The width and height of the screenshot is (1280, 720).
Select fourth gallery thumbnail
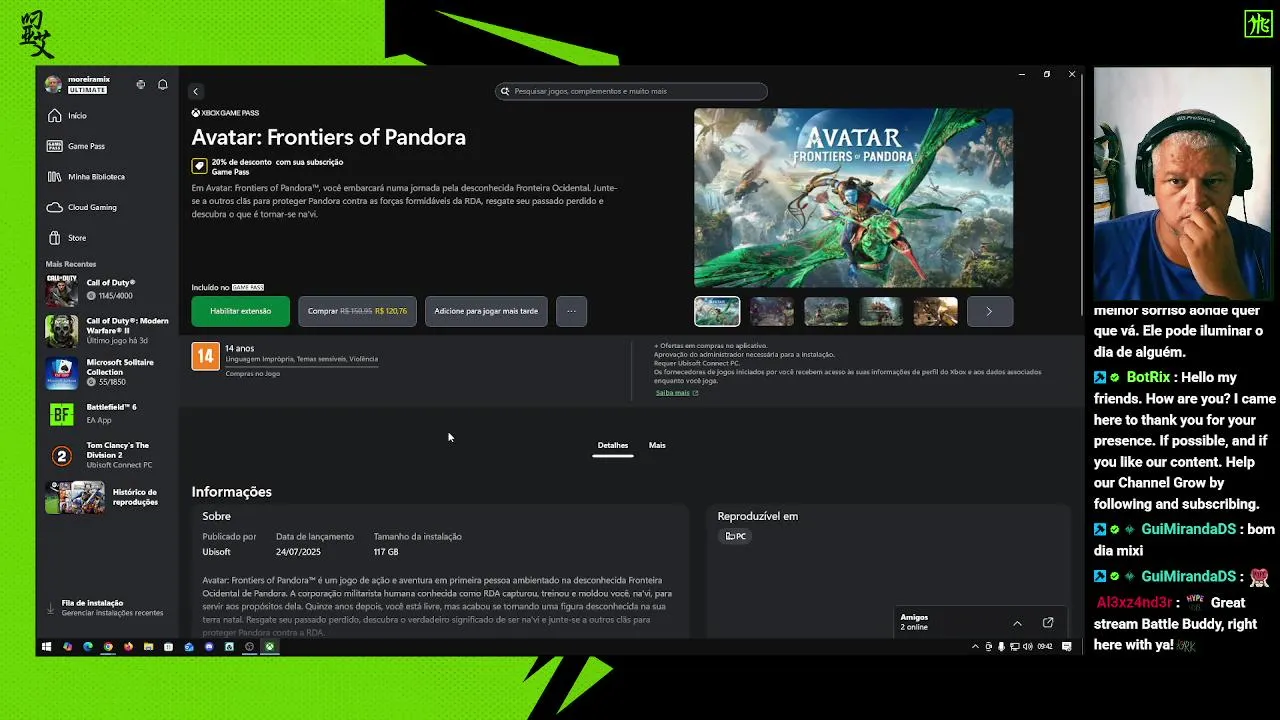(881, 312)
